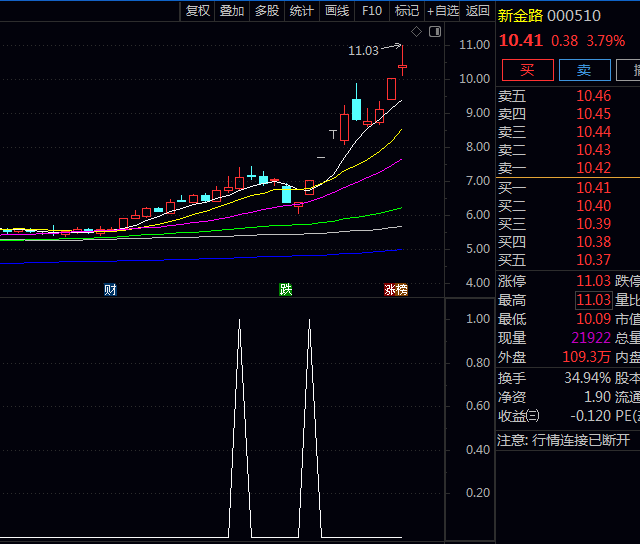Click the boxed 最高 price 11.03

pyautogui.click(x=593, y=300)
